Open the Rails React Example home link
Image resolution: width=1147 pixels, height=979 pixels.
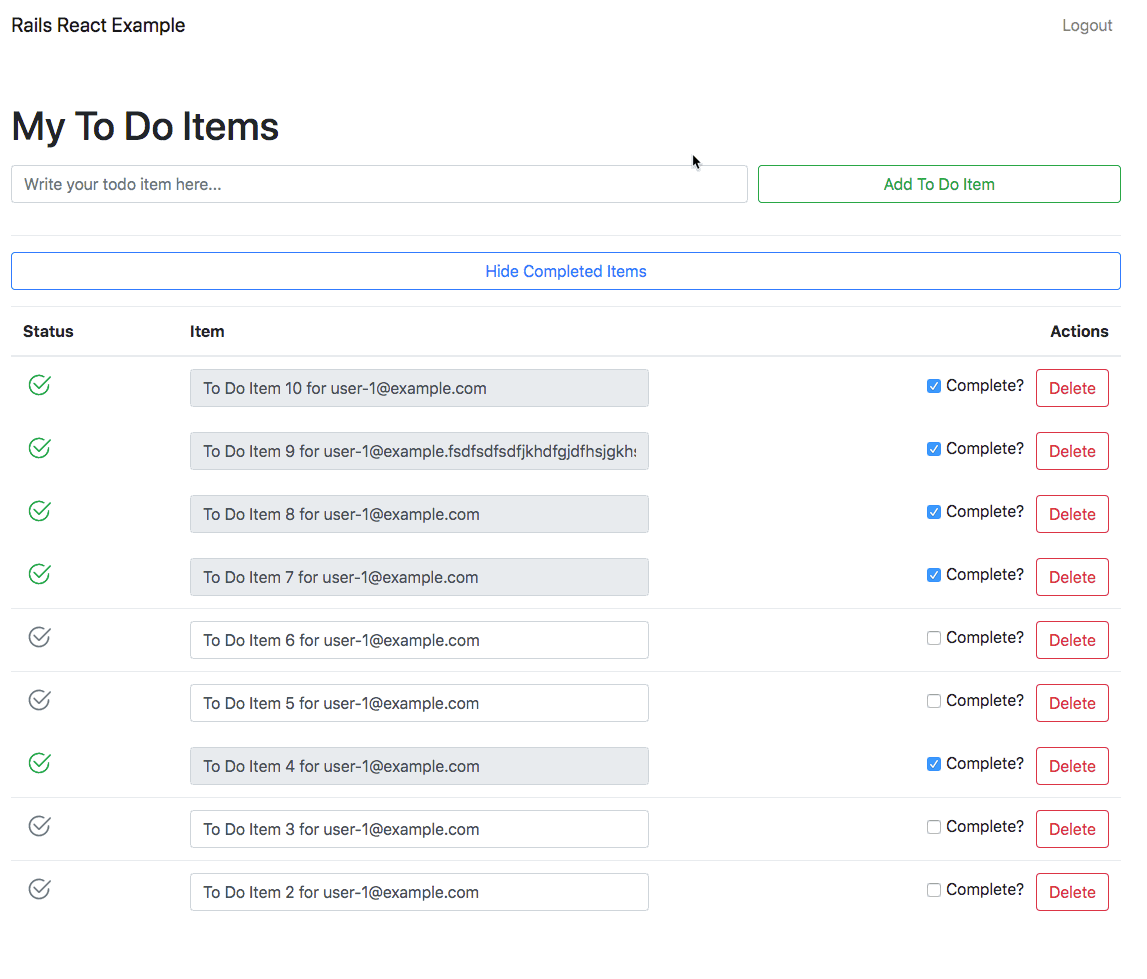pyautogui.click(x=98, y=26)
